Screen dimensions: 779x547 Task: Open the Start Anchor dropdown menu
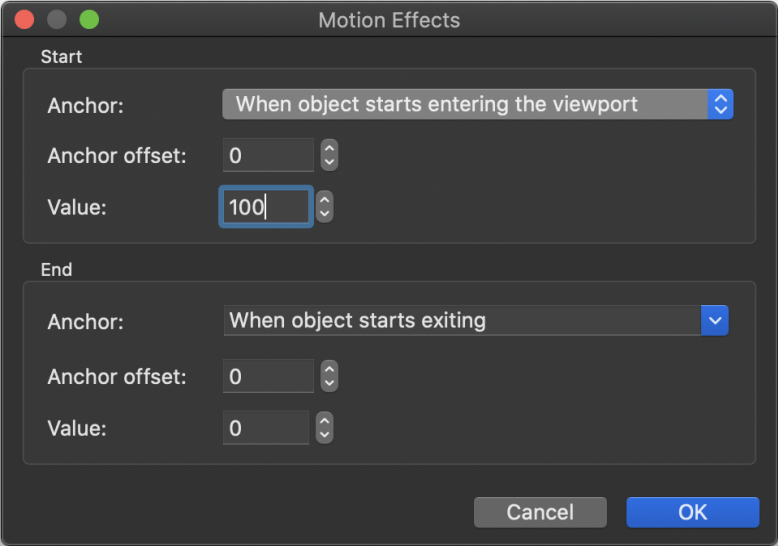point(477,104)
